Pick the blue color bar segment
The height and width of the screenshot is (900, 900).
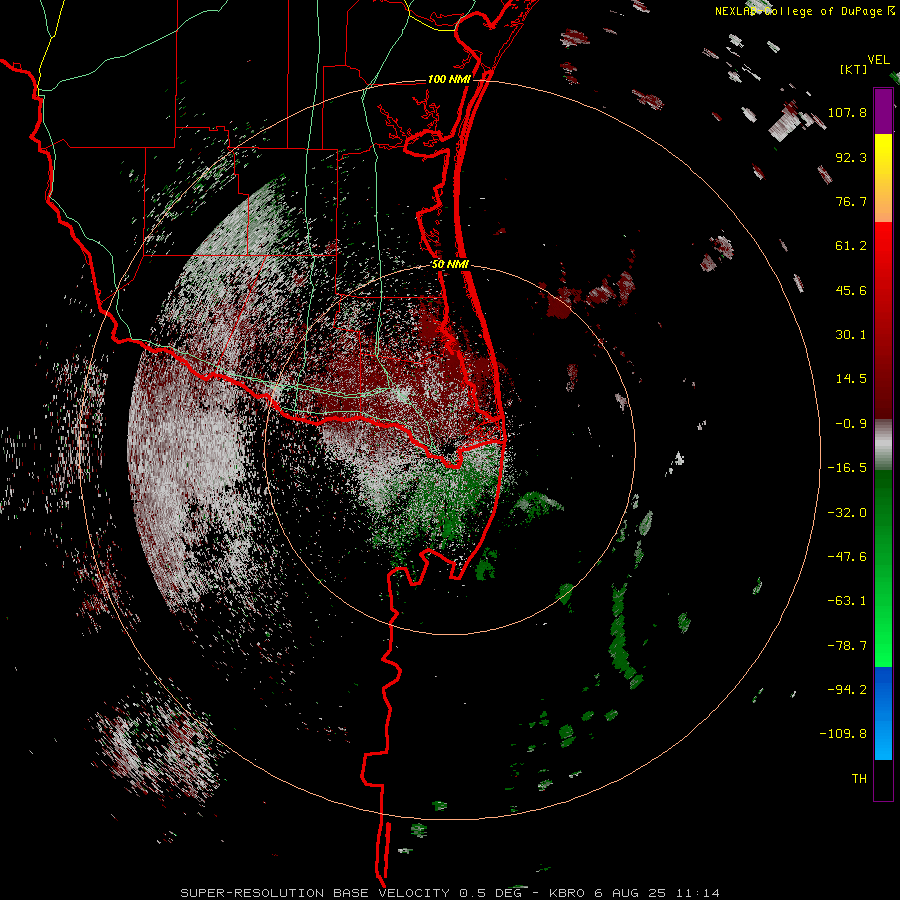pos(883,713)
